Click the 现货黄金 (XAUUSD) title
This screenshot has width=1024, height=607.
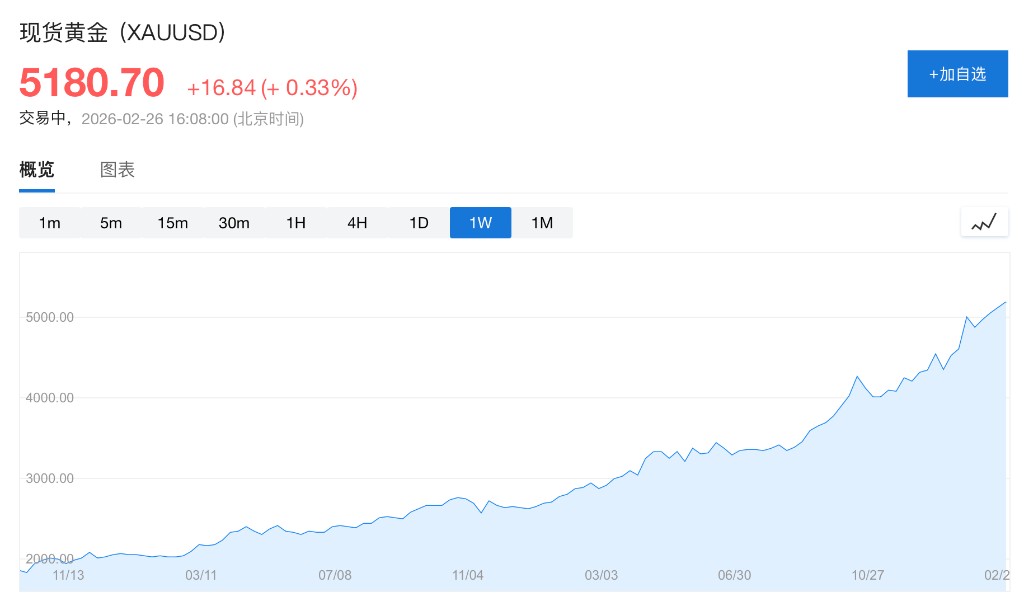[x=123, y=32]
